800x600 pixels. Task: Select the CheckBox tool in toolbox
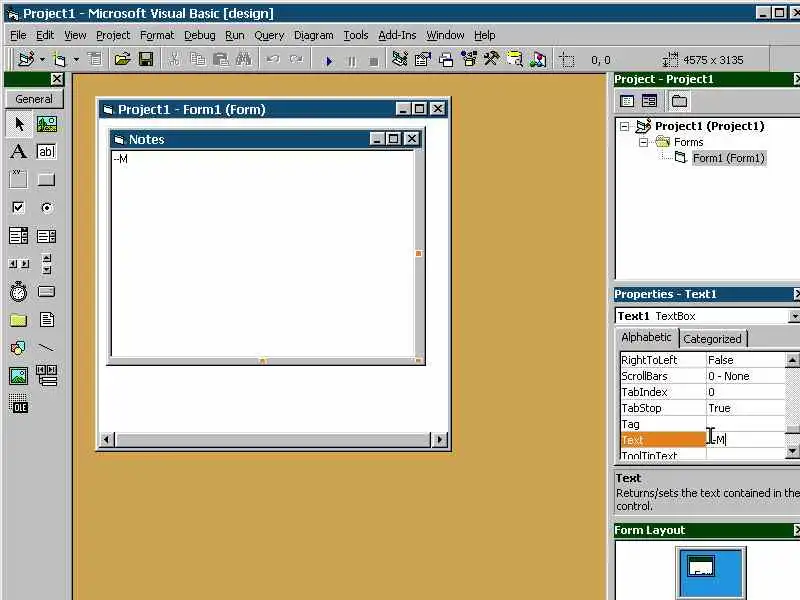pos(19,208)
